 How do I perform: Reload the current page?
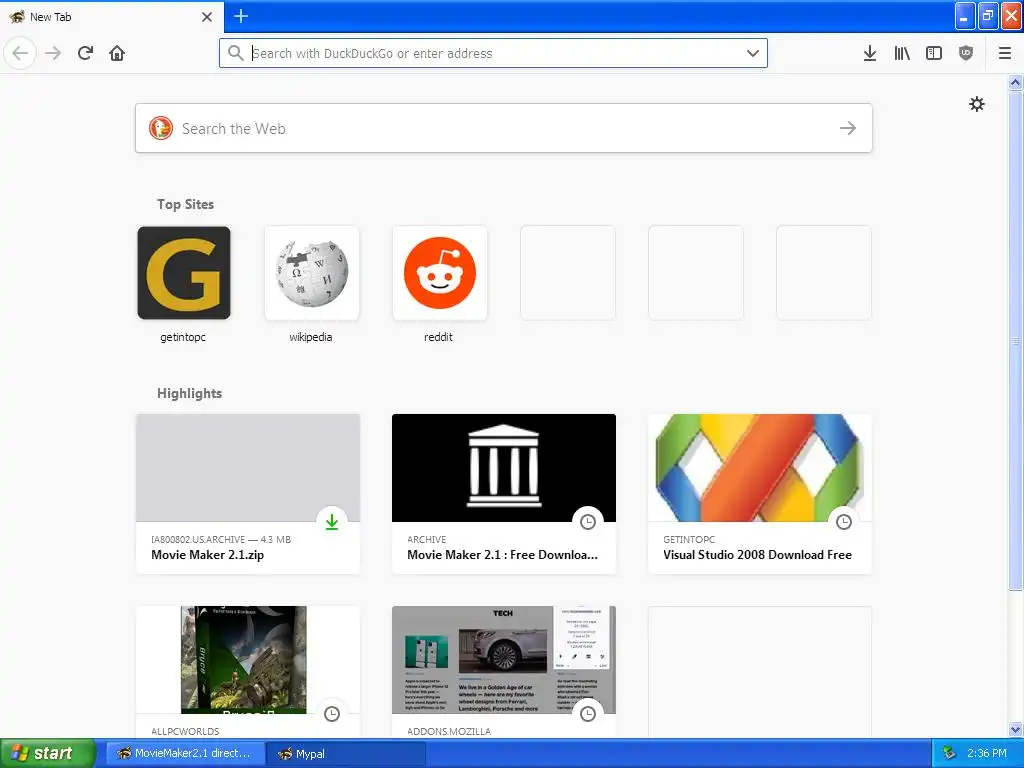(85, 53)
